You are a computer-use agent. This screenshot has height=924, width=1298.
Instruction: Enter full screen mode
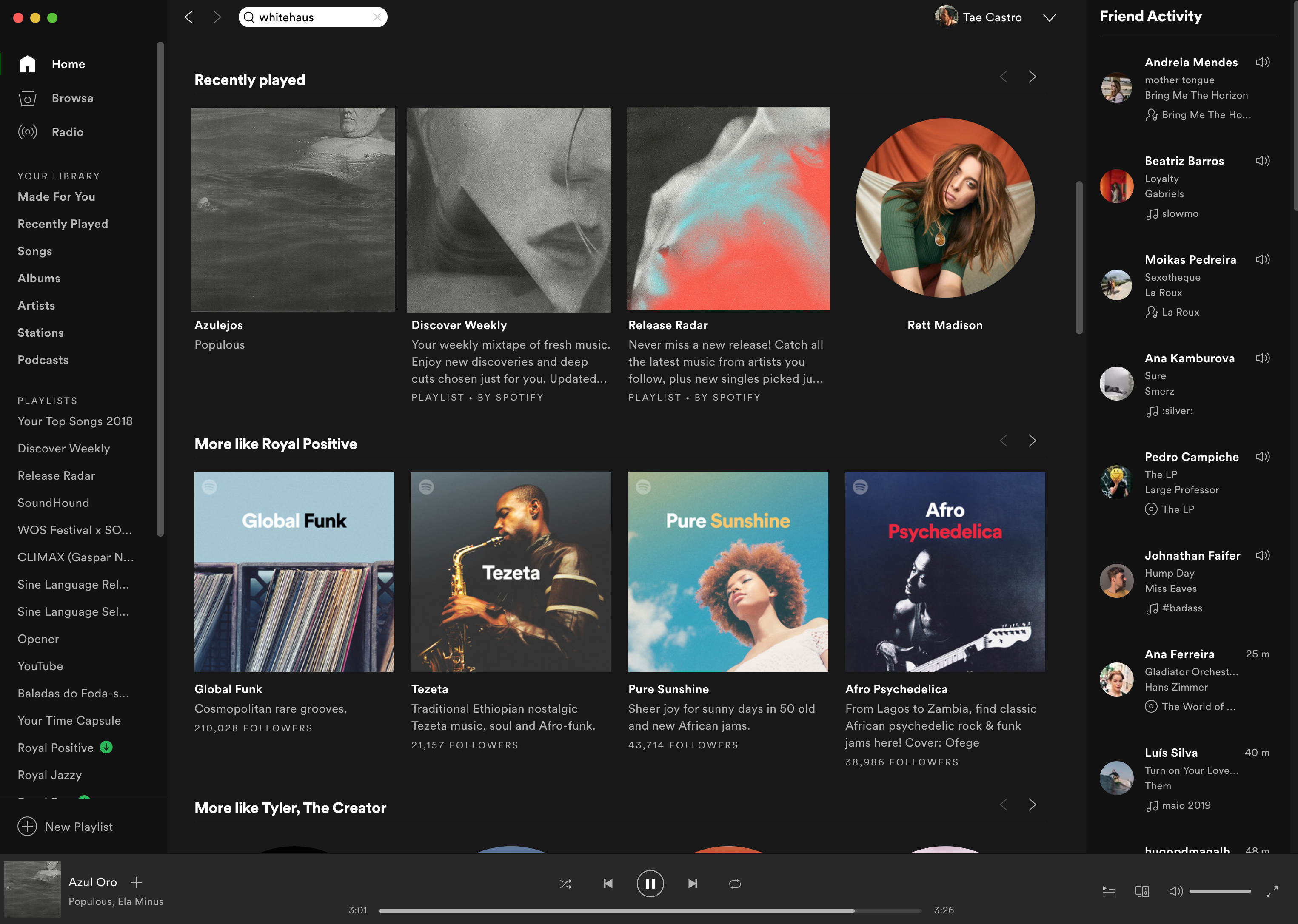pos(1272,892)
